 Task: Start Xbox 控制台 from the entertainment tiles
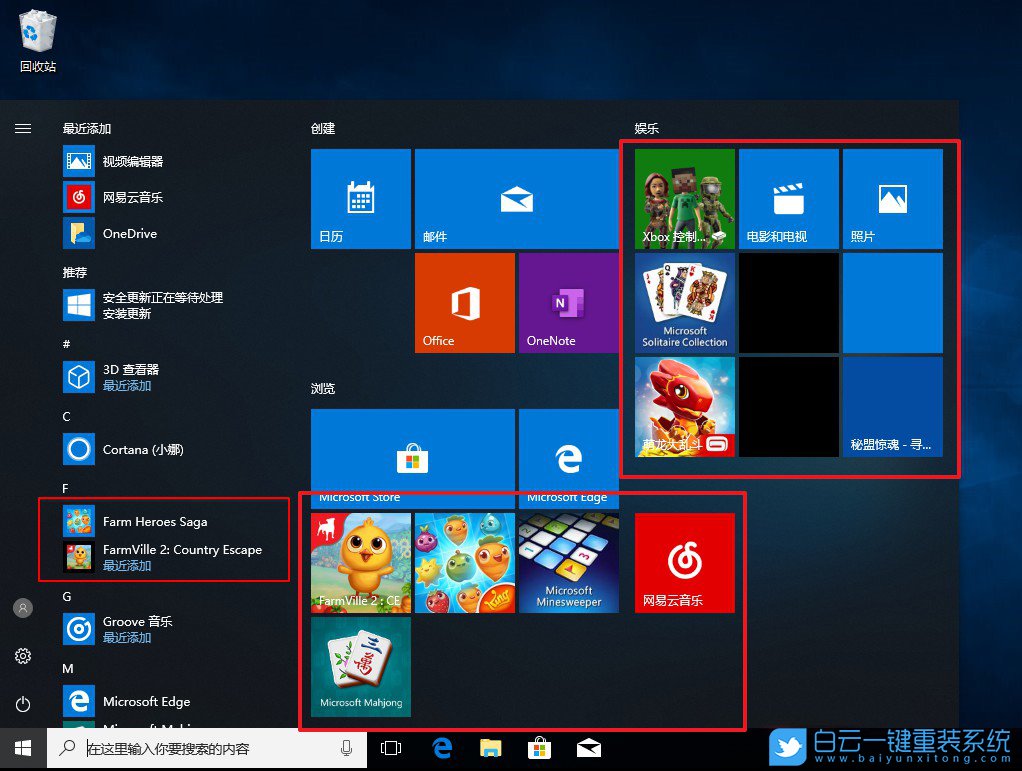click(684, 198)
